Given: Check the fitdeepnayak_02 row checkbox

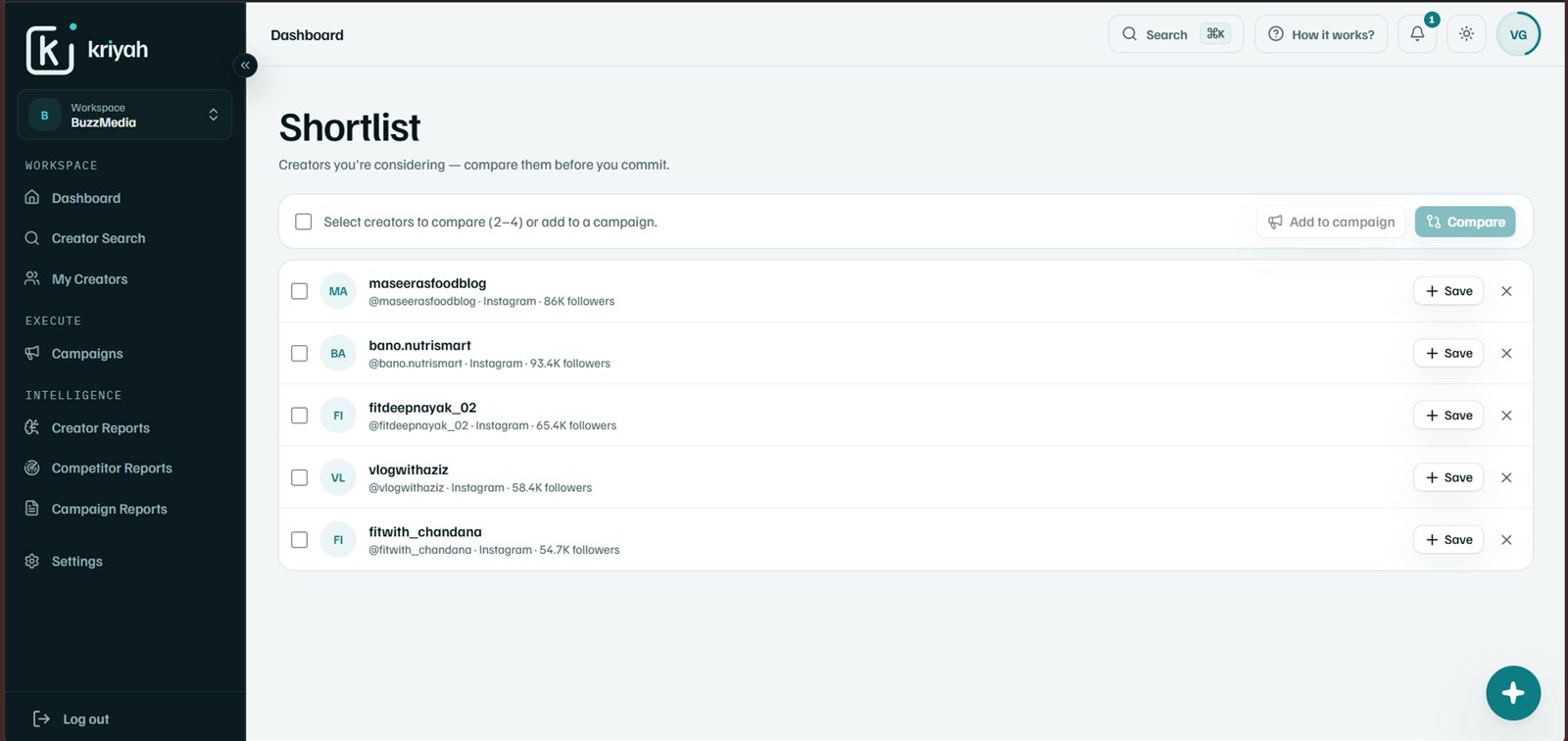Looking at the screenshot, I should pos(300,416).
